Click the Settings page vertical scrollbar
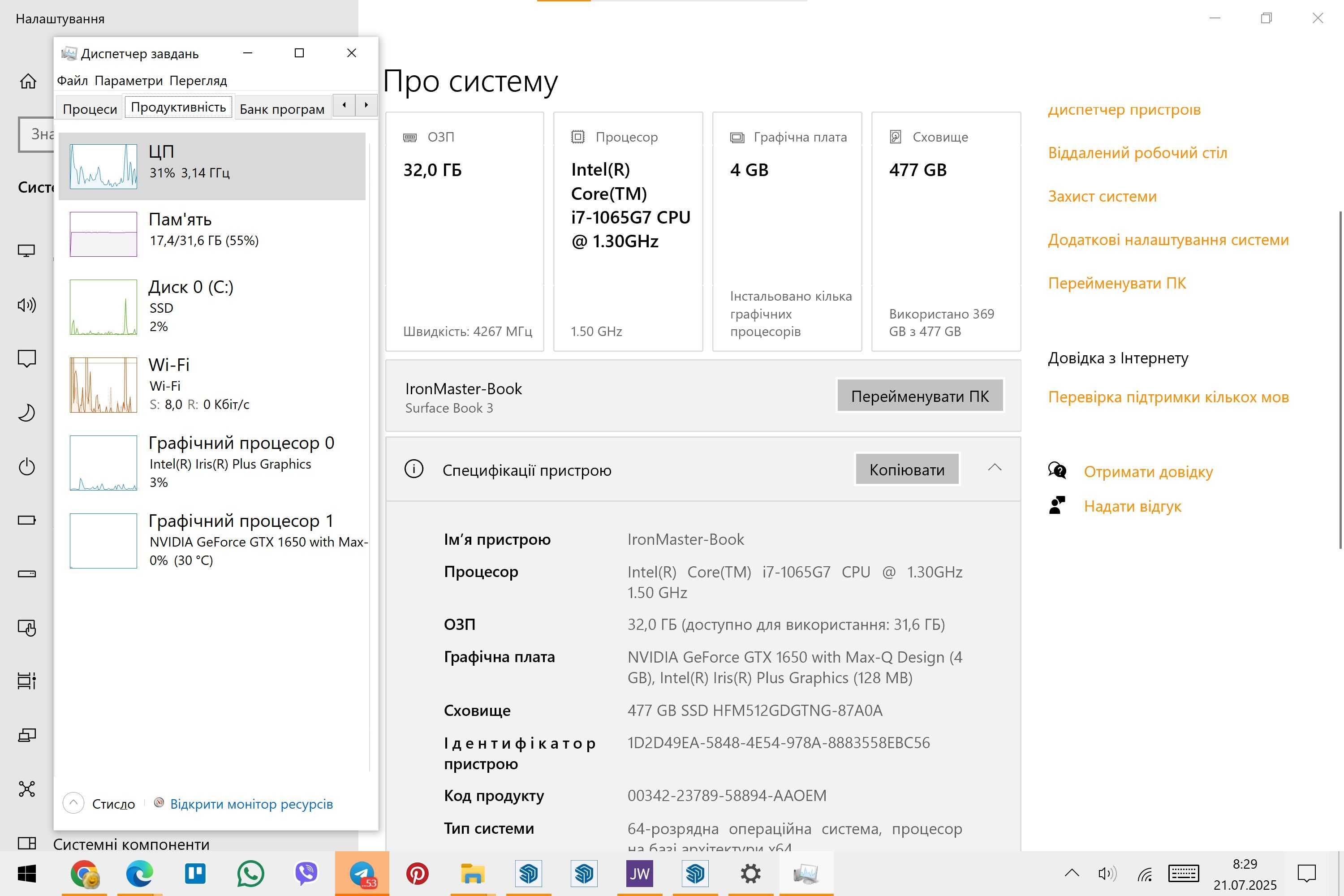This screenshot has width=1344, height=896. [x=1340, y=380]
